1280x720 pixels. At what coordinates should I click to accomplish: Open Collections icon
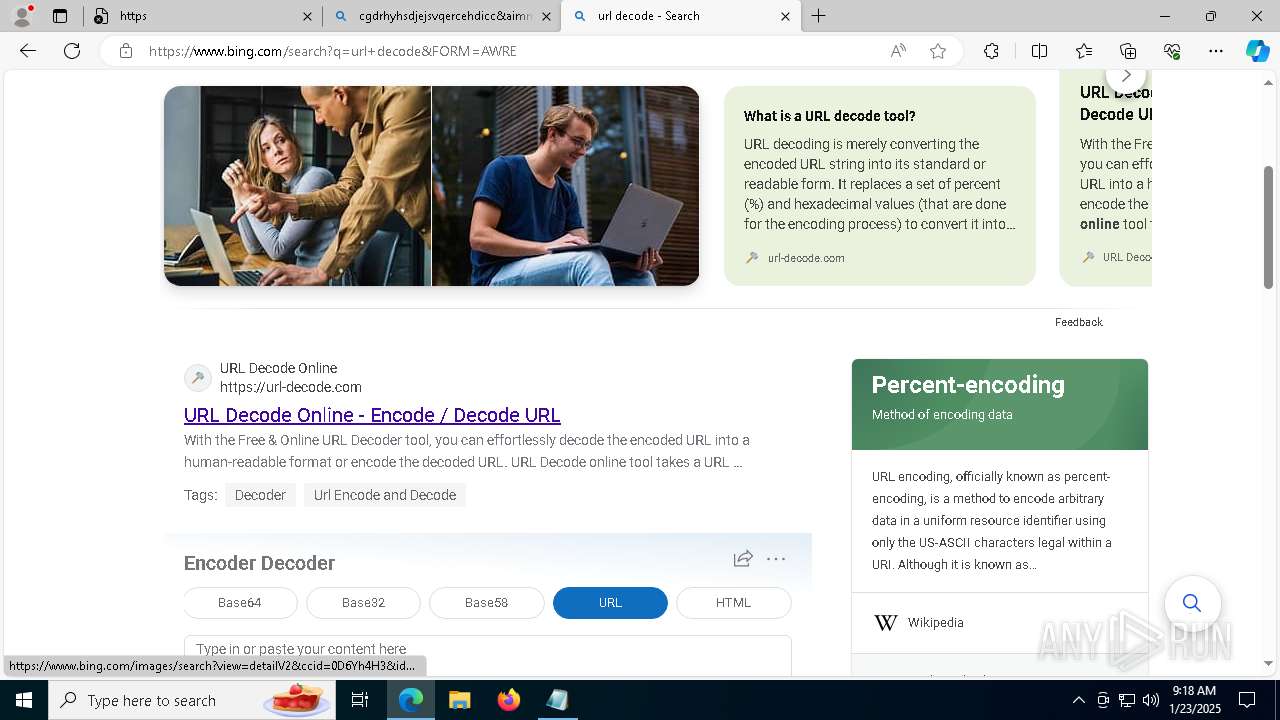[x=1128, y=51]
